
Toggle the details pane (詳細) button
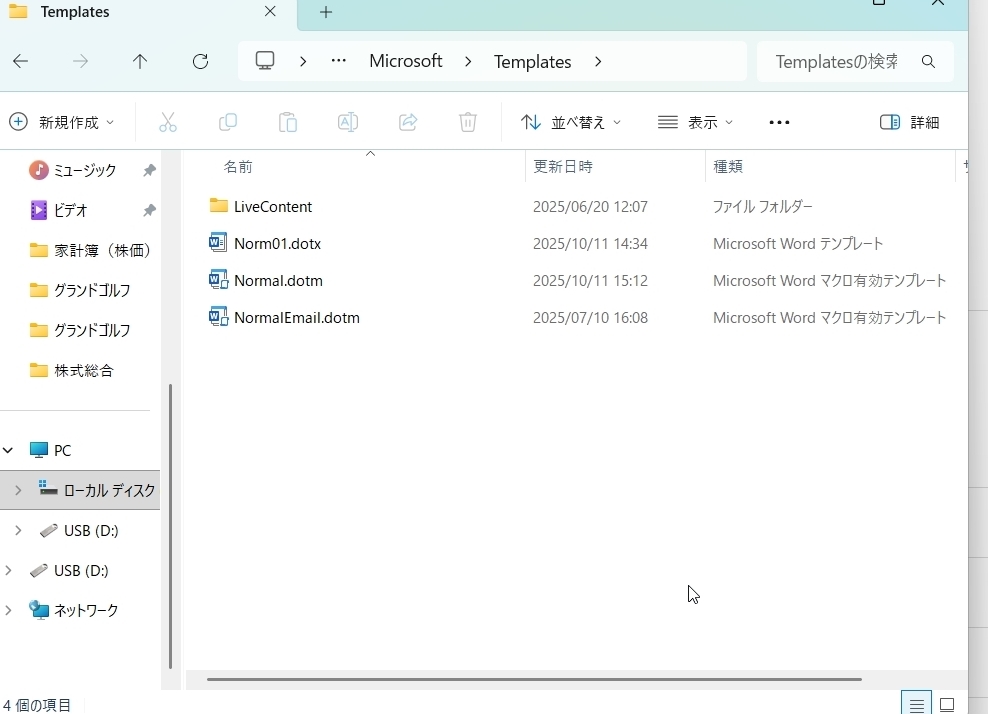[909, 122]
